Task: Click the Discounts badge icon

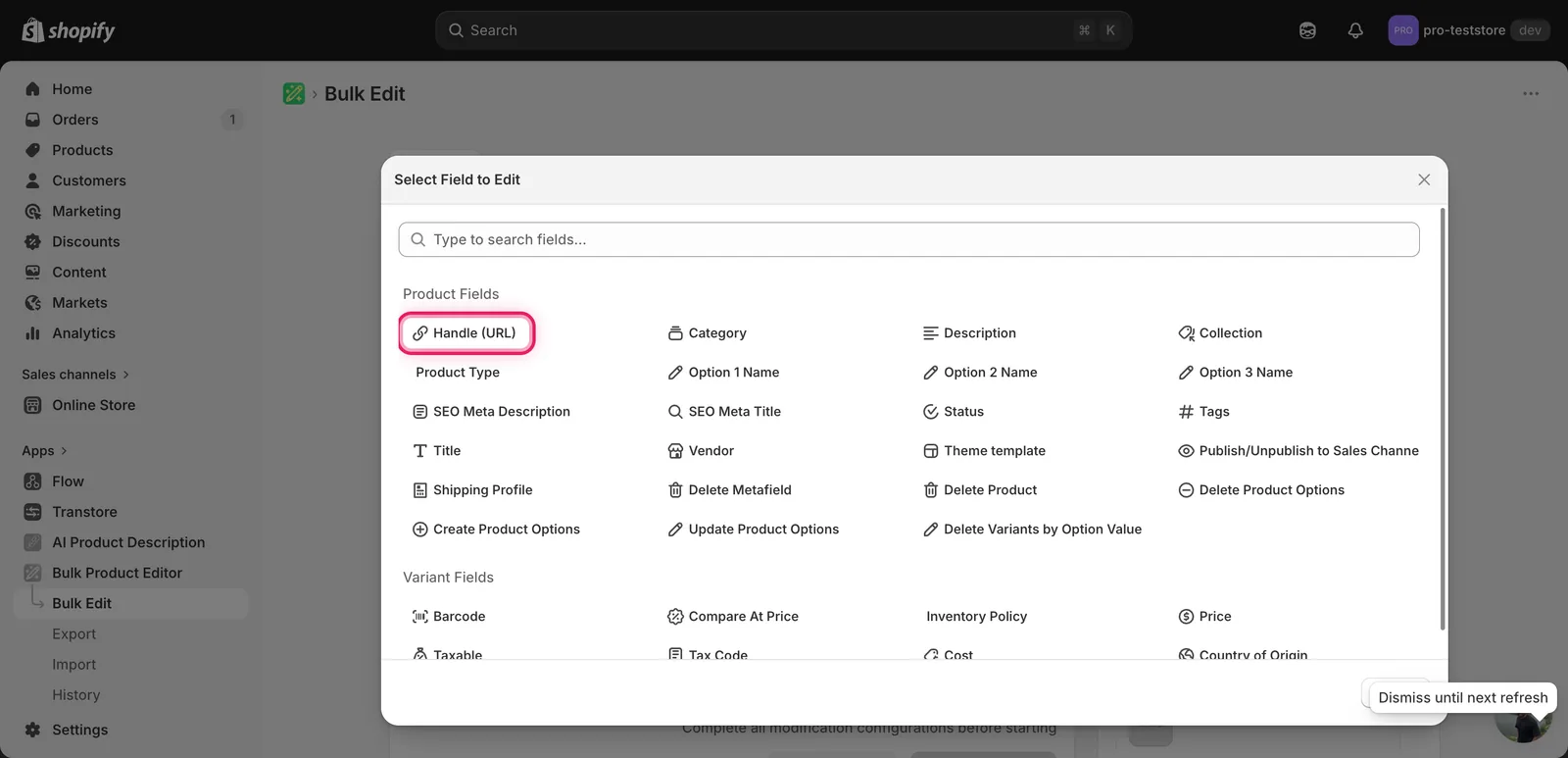Action: tap(32, 241)
